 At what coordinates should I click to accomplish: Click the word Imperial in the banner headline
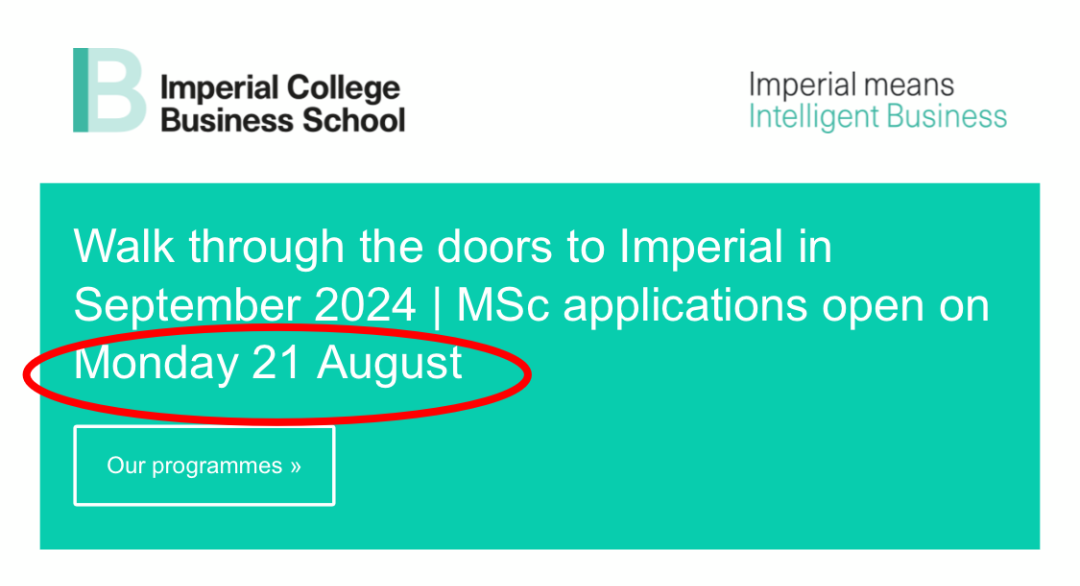pos(701,247)
